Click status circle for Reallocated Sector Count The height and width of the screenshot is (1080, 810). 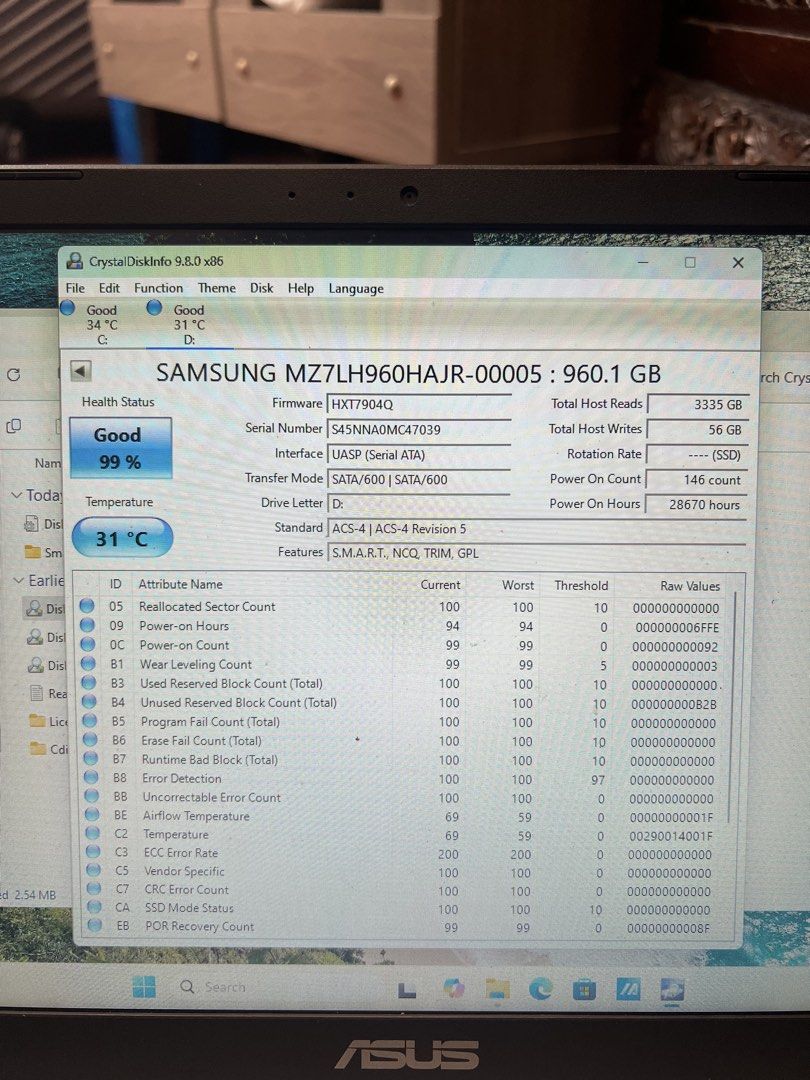pyautogui.click(x=87, y=605)
